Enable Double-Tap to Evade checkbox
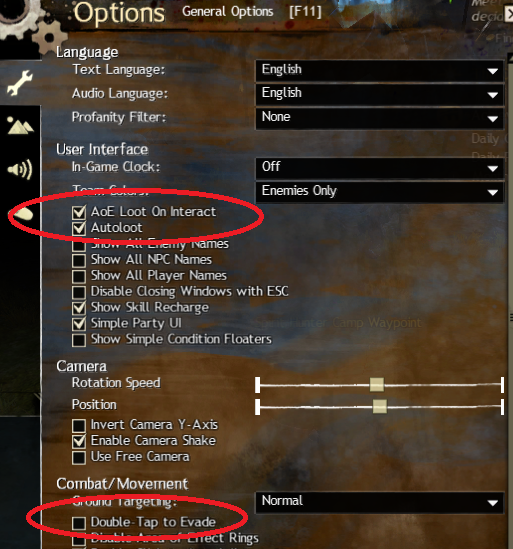Viewport: 513px width, 549px height. [79, 523]
